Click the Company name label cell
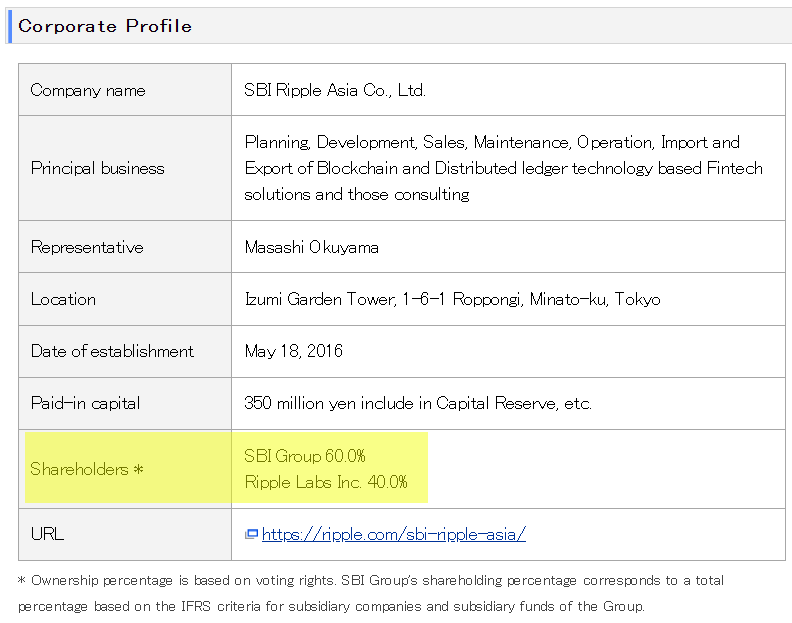792x623 pixels. click(125, 90)
